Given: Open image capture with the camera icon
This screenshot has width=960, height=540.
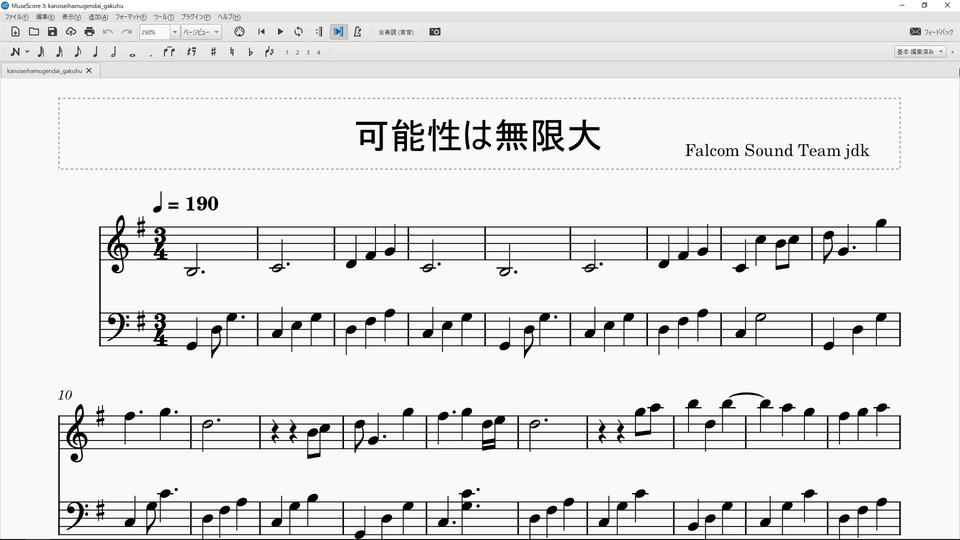Looking at the screenshot, I should point(435,32).
